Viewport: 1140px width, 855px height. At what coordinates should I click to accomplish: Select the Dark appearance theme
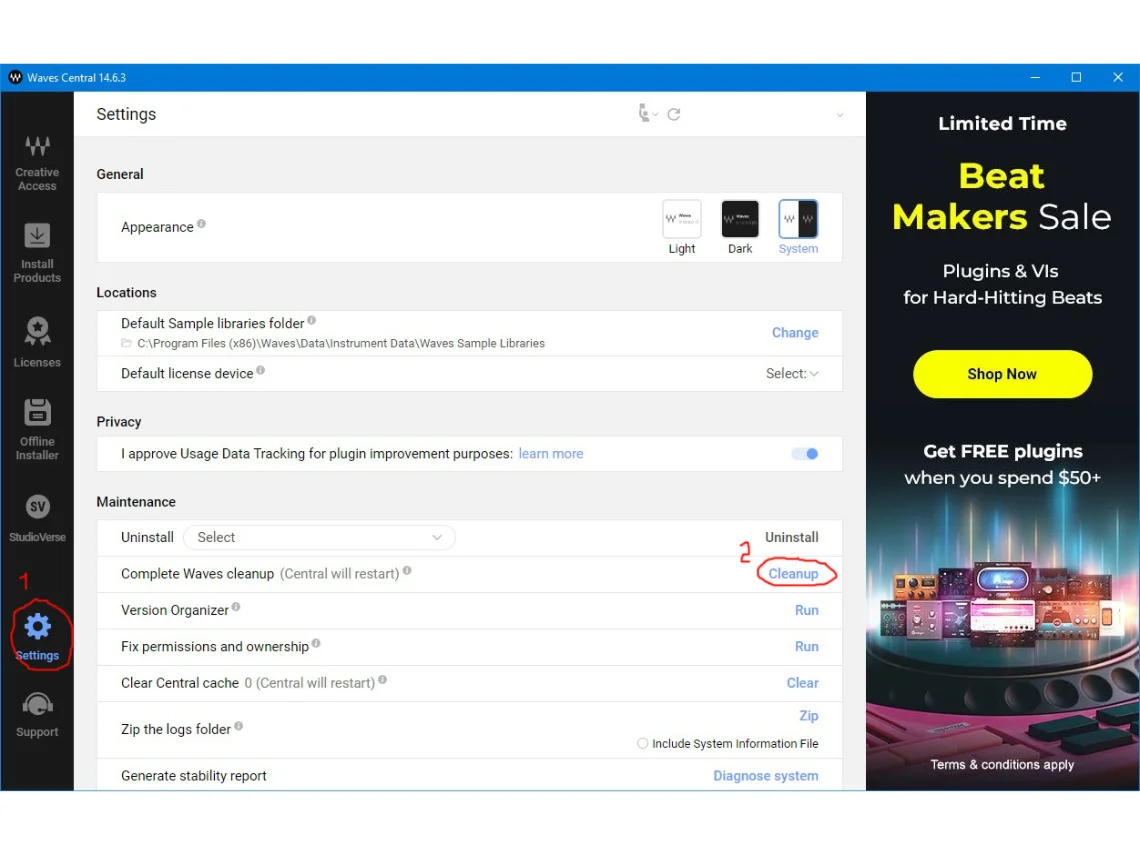[740, 226]
